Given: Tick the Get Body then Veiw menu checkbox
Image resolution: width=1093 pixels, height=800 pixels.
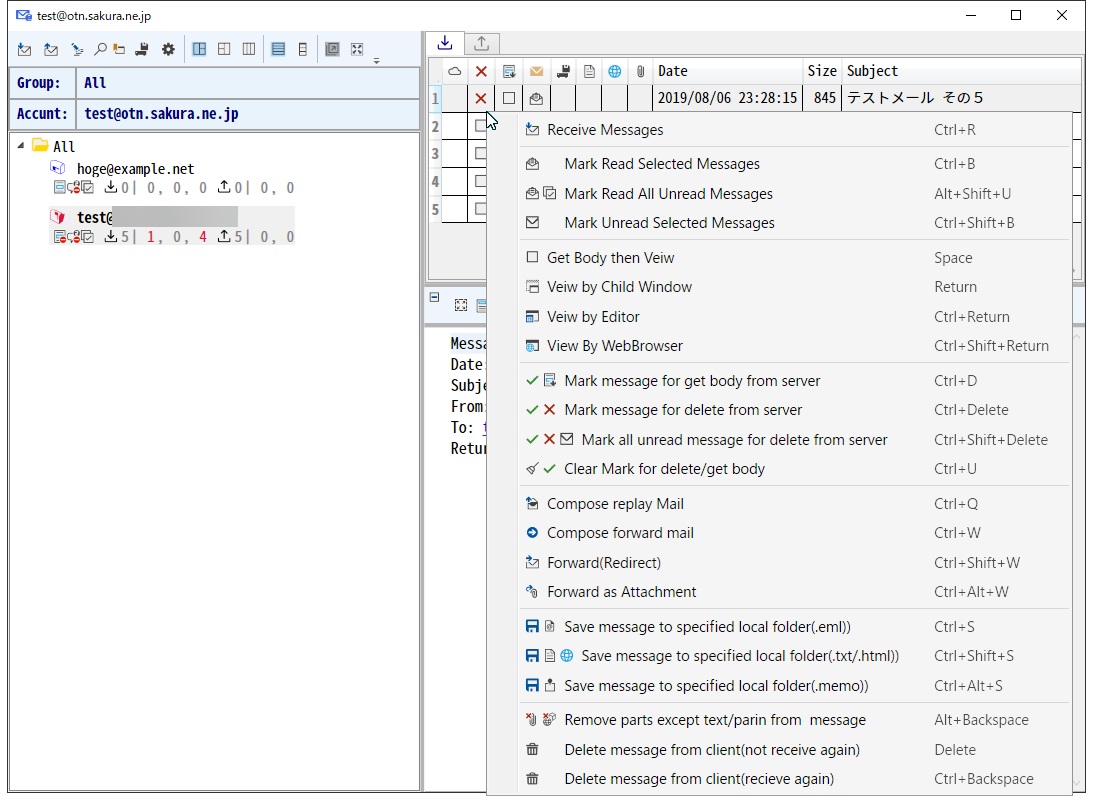Looking at the screenshot, I should 533,257.
